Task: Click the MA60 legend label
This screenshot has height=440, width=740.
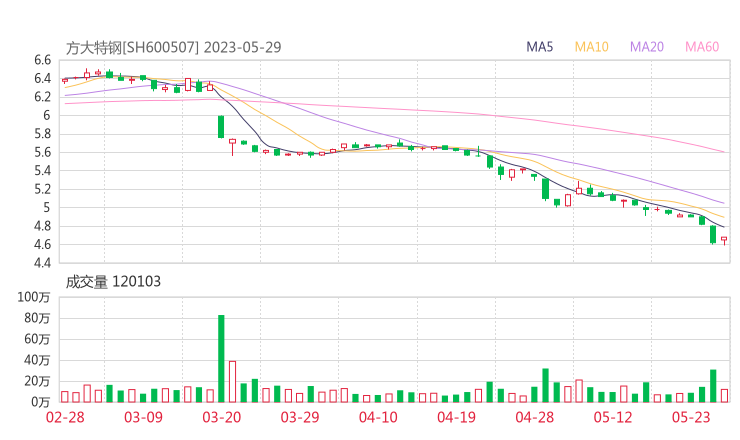Action: [702, 47]
